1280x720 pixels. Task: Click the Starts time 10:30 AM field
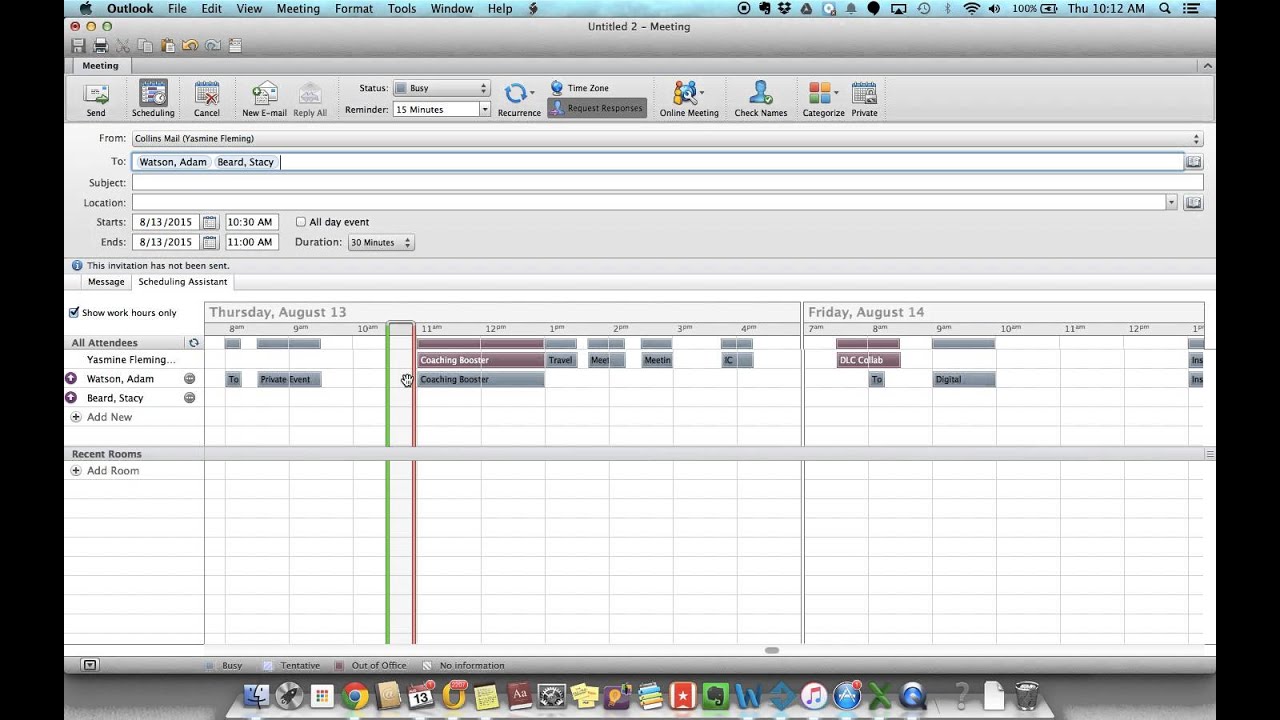click(252, 222)
